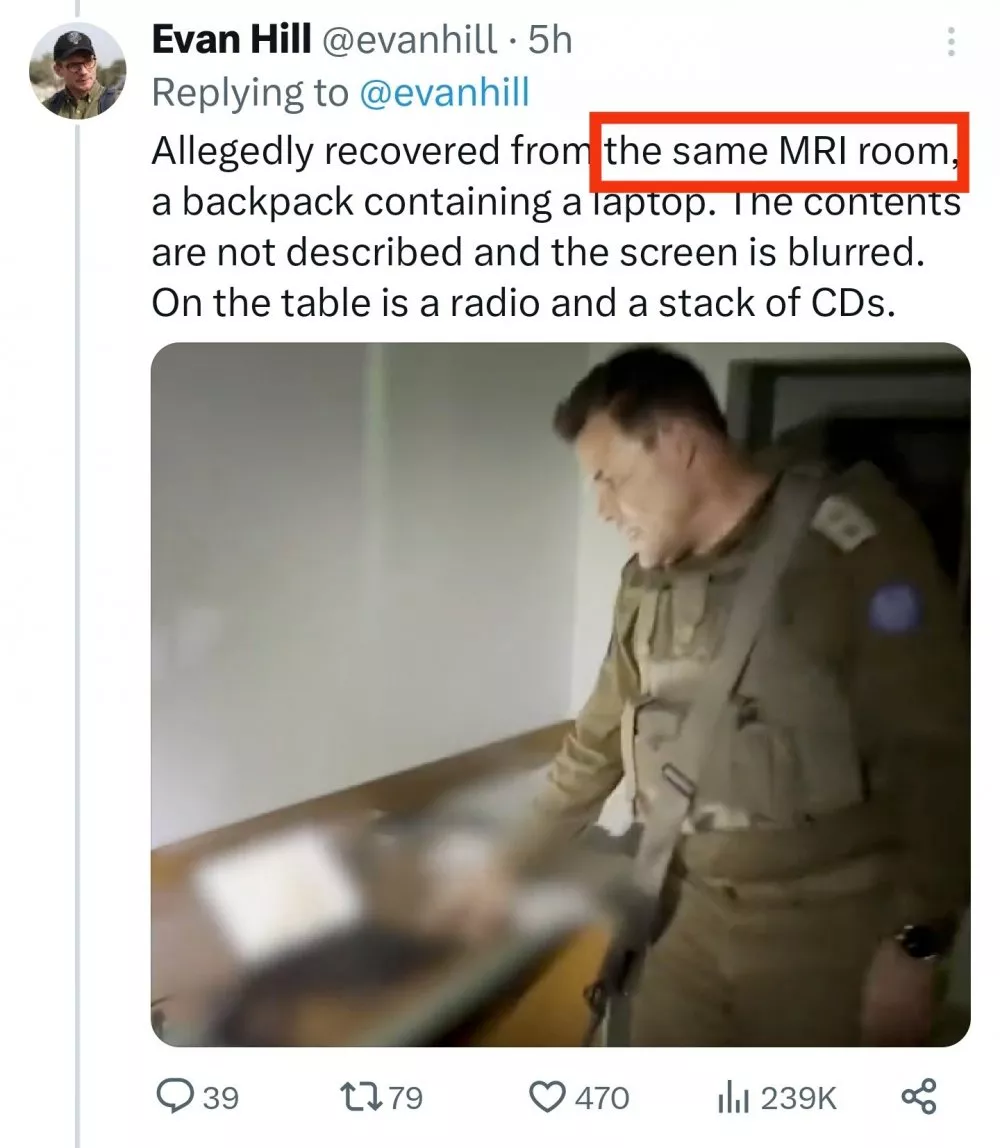Click the reply speech bubble icon
This screenshot has width=1000, height=1148.
(x=178, y=1097)
